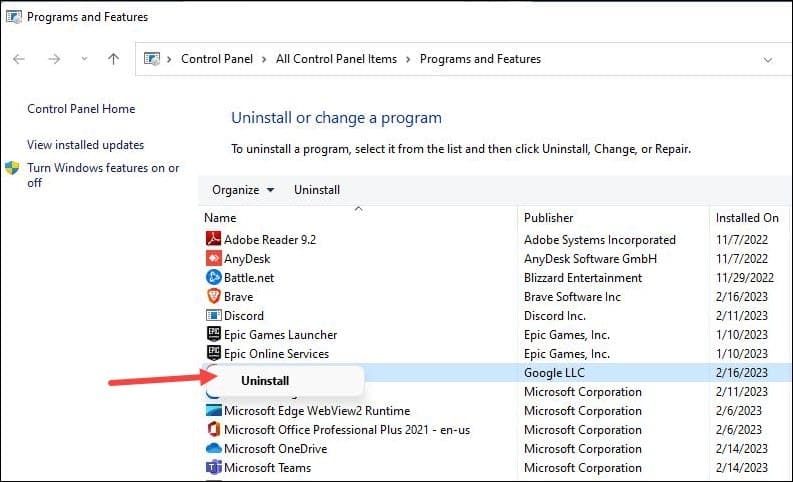The height and width of the screenshot is (482, 793).
Task: Select the Epic Games Launcher icon
Action: pyautogui.click(x=212, y=335)
